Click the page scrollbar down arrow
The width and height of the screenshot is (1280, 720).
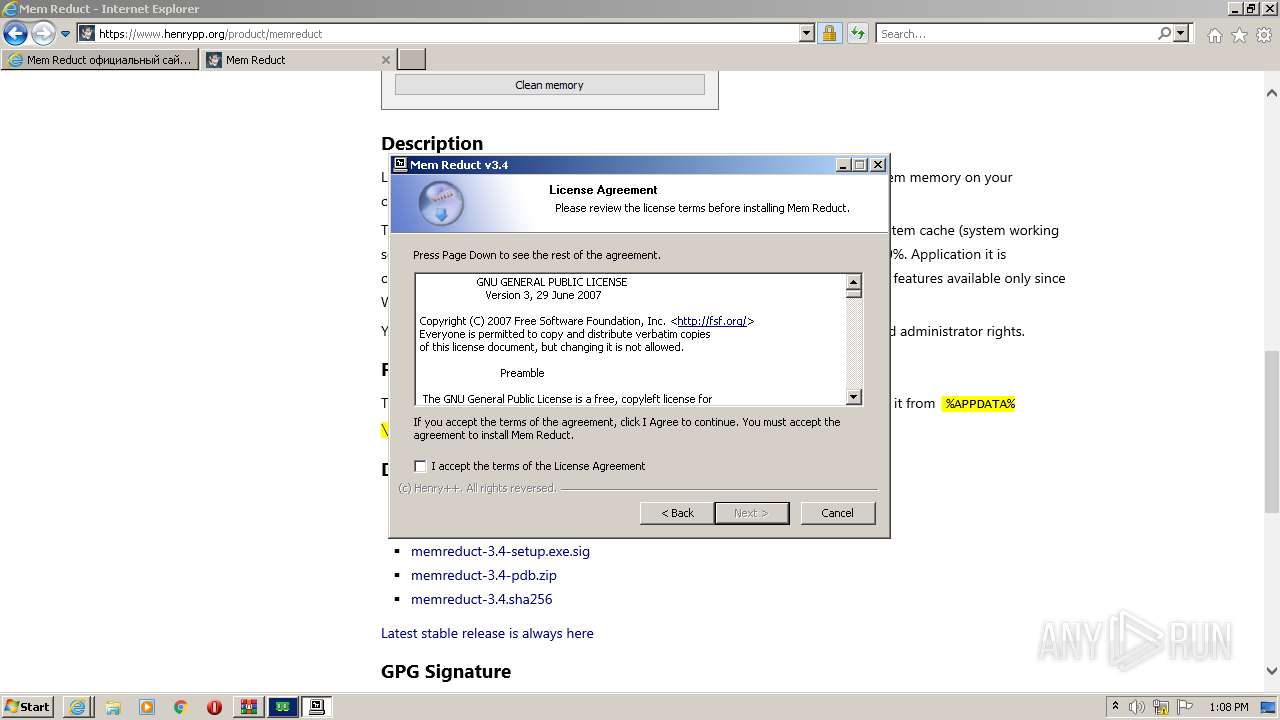tap(1271, 671)
